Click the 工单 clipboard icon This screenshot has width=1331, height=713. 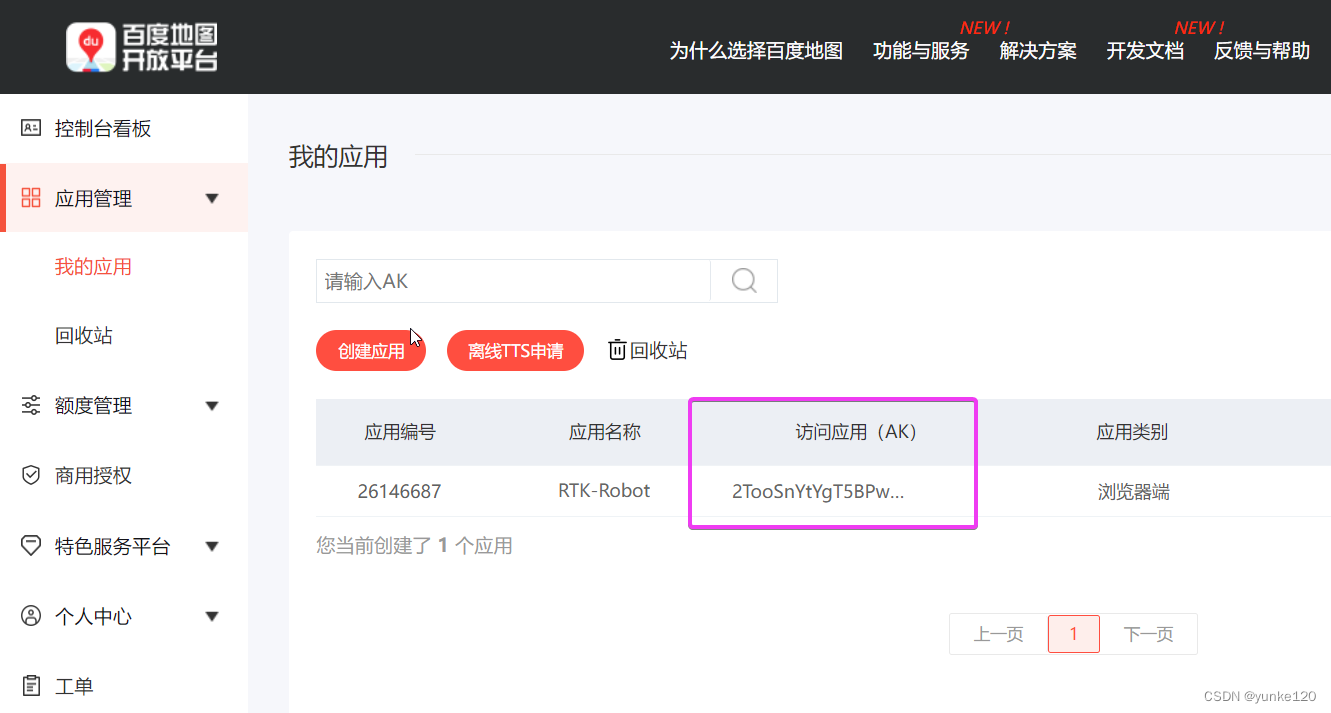point(31,686)
